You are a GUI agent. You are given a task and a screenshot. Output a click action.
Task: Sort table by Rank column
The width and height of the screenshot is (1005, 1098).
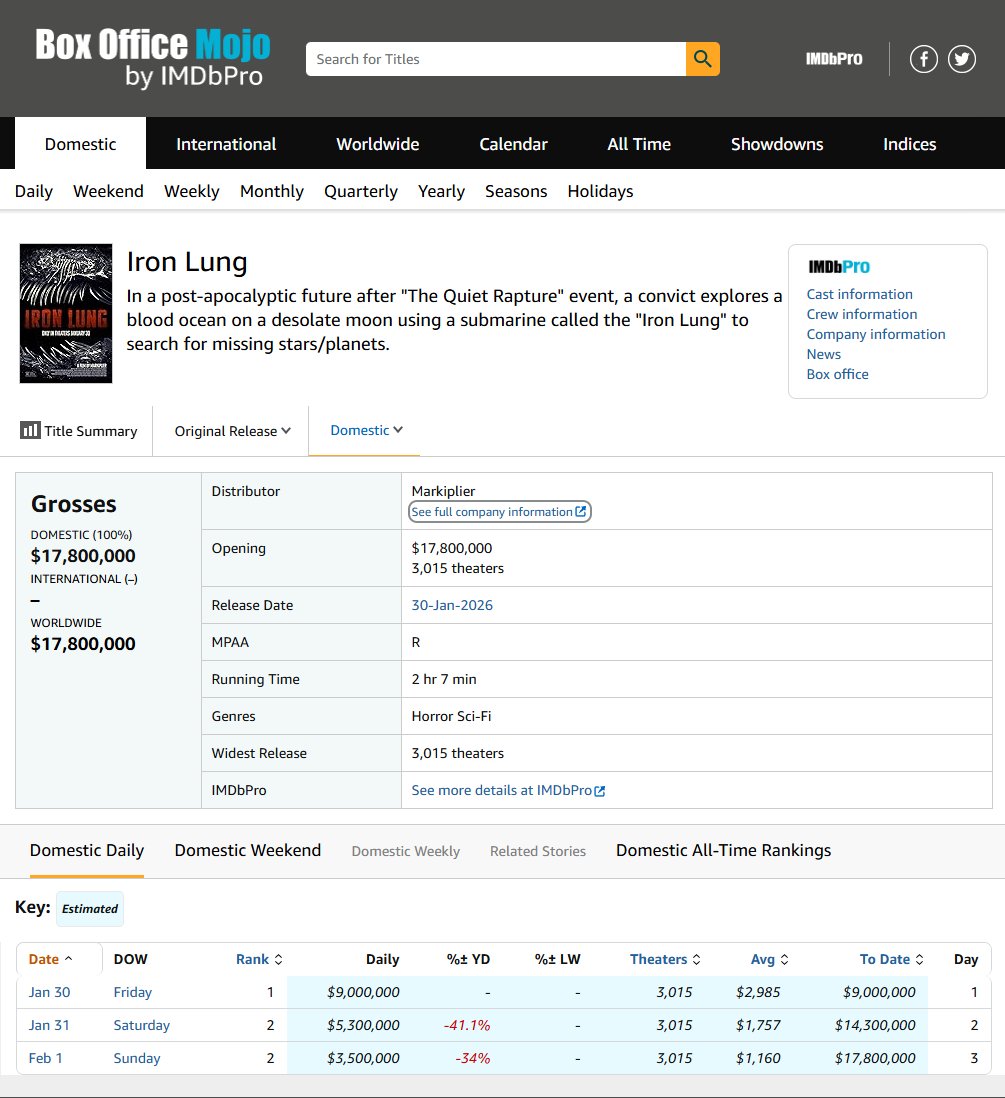tap(259, 959)
